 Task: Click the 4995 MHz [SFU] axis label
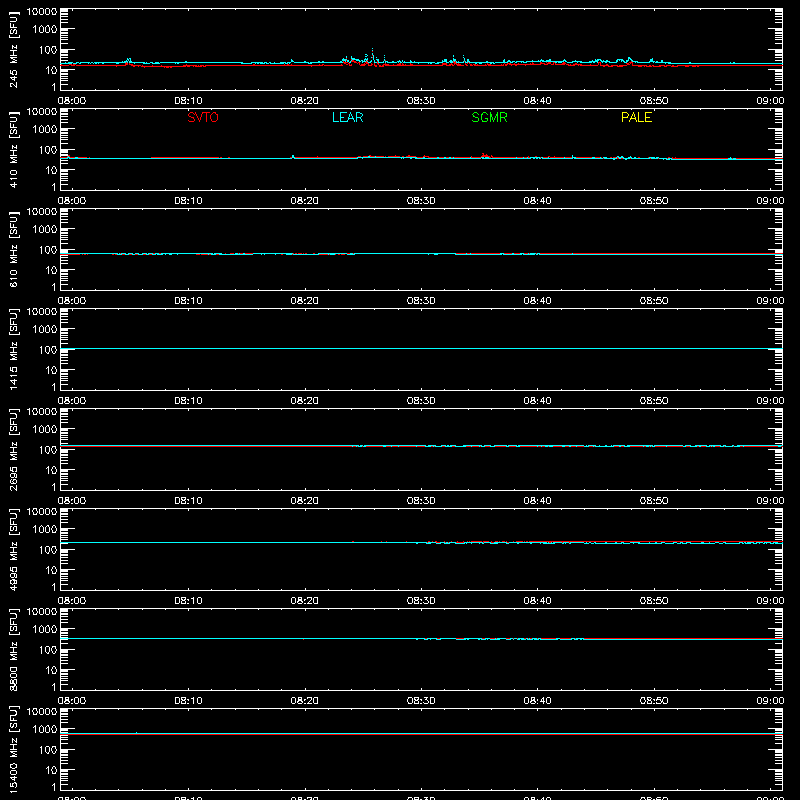(13, 550)
